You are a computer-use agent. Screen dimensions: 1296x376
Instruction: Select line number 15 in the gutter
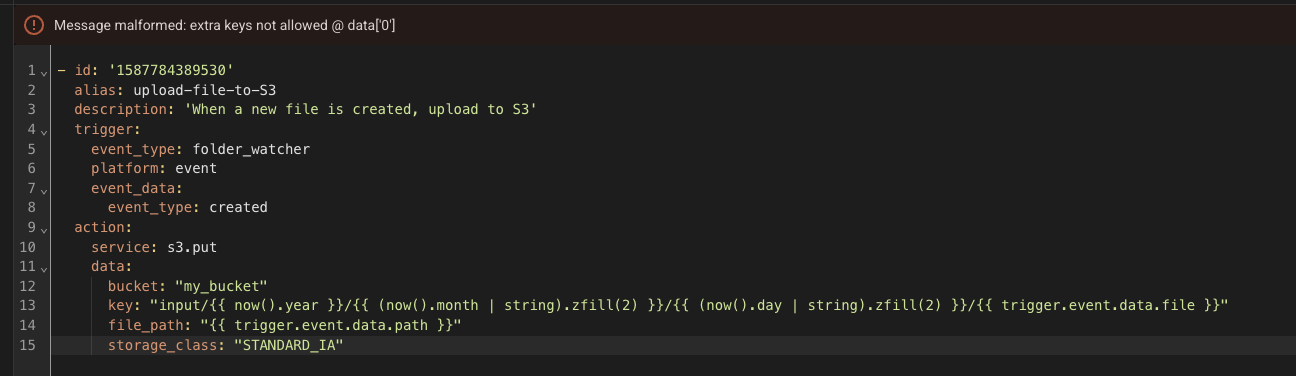(29, 345)
